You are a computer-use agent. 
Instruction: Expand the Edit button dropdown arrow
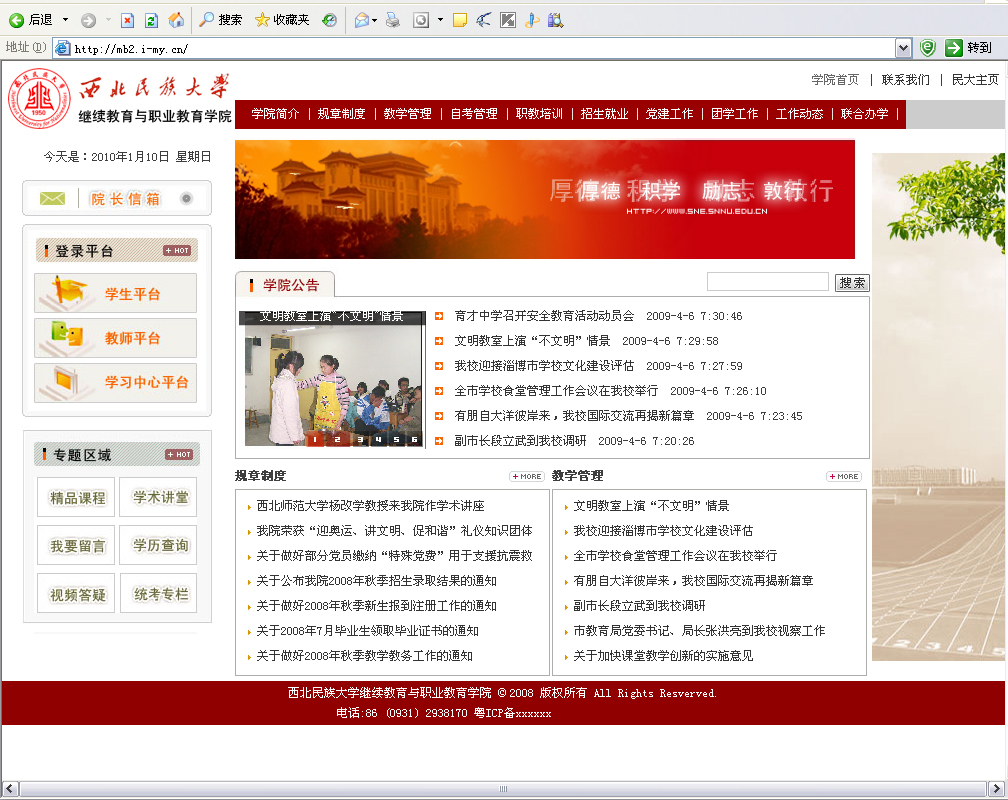click(440, 21)
